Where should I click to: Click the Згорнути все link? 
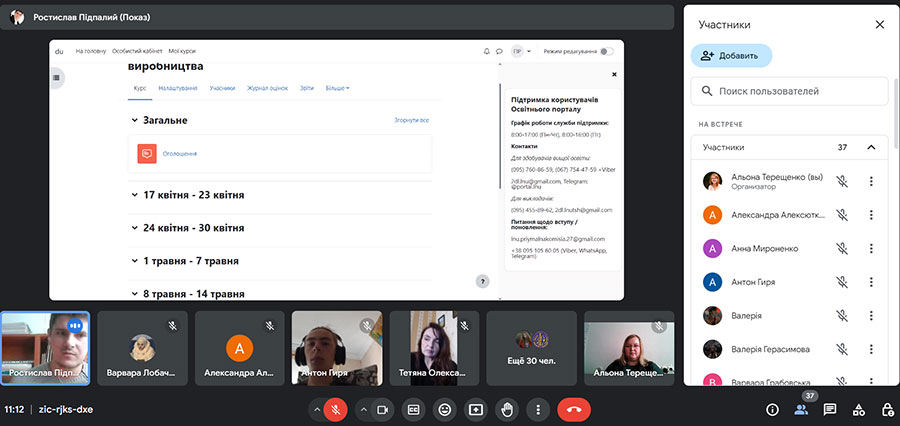coord(412,121)
